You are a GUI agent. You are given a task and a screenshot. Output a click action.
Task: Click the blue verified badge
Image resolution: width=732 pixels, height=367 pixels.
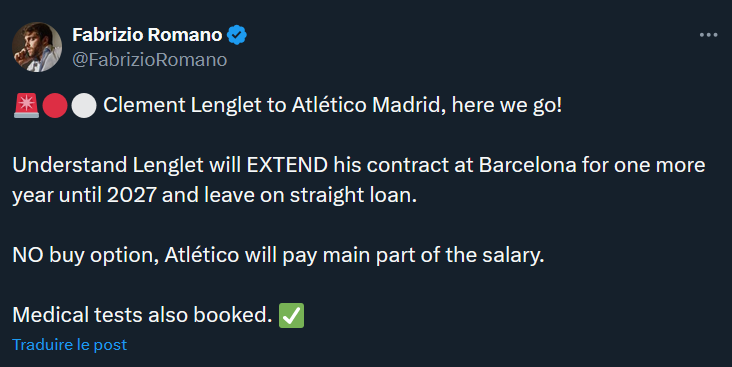[x=237, y=35]
